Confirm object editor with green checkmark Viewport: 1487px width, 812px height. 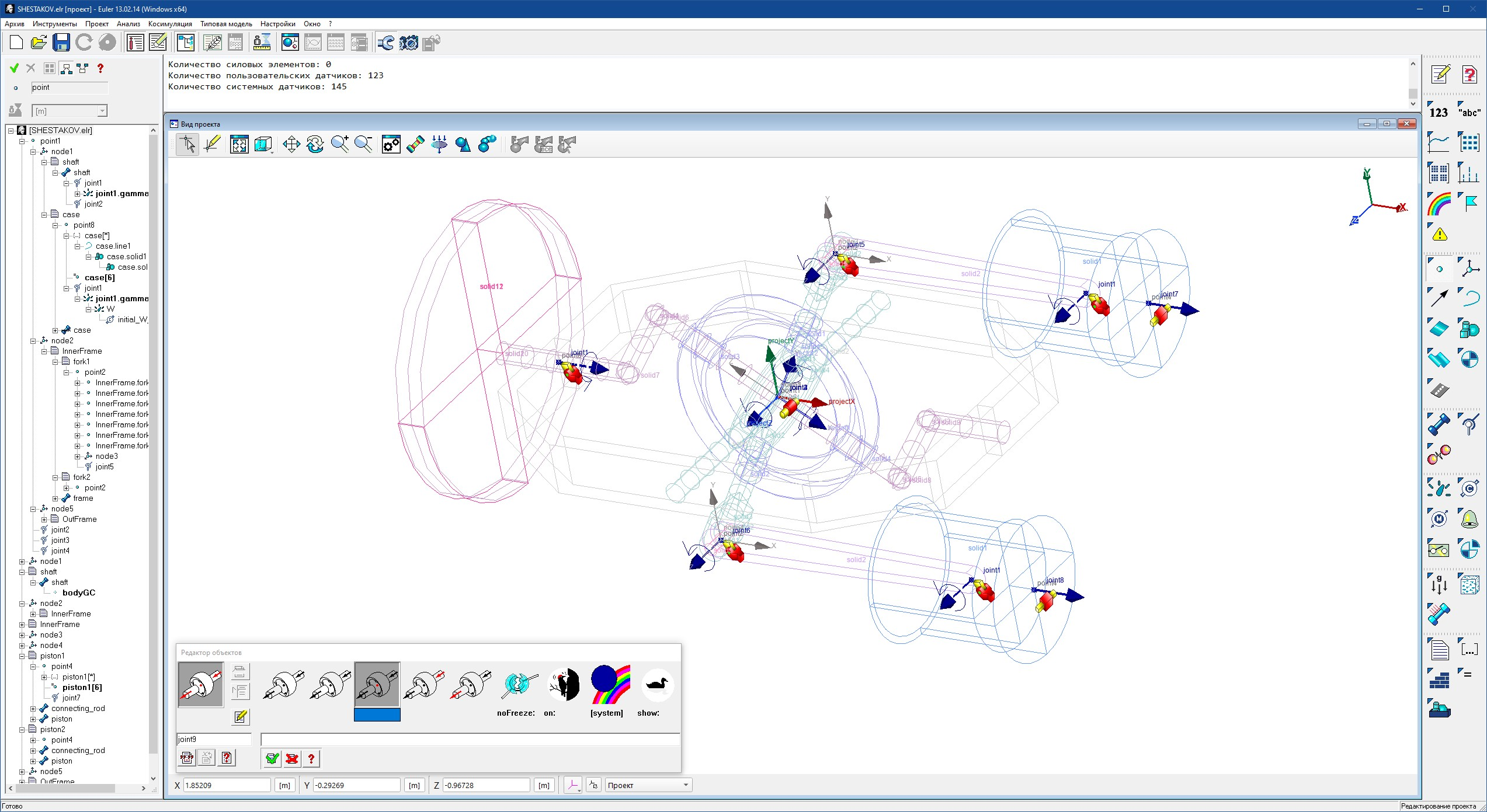pyautogui.click(x=272, y=758)
